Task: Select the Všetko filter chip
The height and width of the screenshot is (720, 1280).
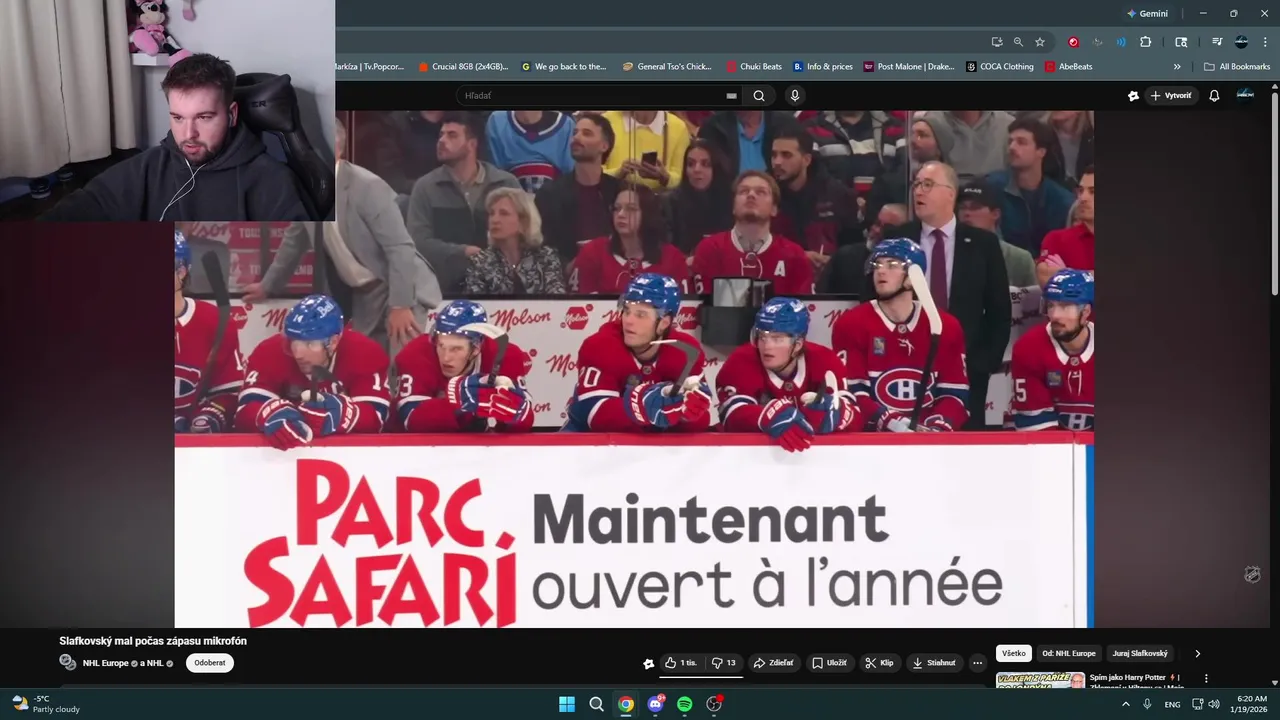Action: [1014, 653]
